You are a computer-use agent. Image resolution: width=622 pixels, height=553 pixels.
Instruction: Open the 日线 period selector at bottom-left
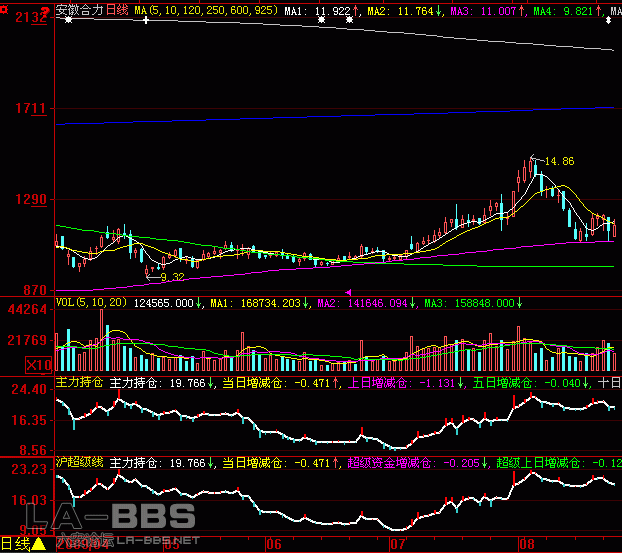(x=16, y=545)
